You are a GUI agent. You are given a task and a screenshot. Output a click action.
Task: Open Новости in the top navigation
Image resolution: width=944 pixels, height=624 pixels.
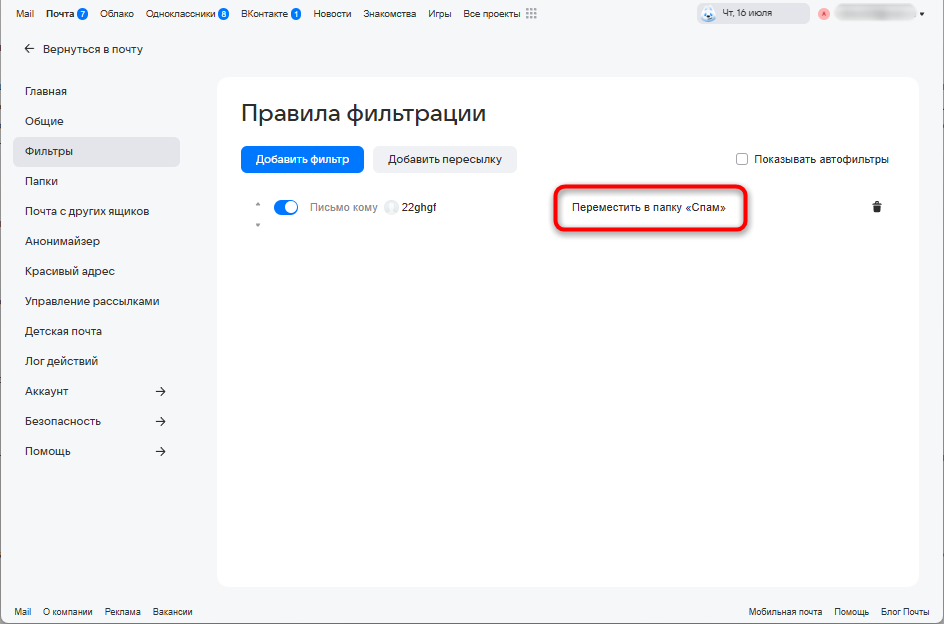coord(332,13)
